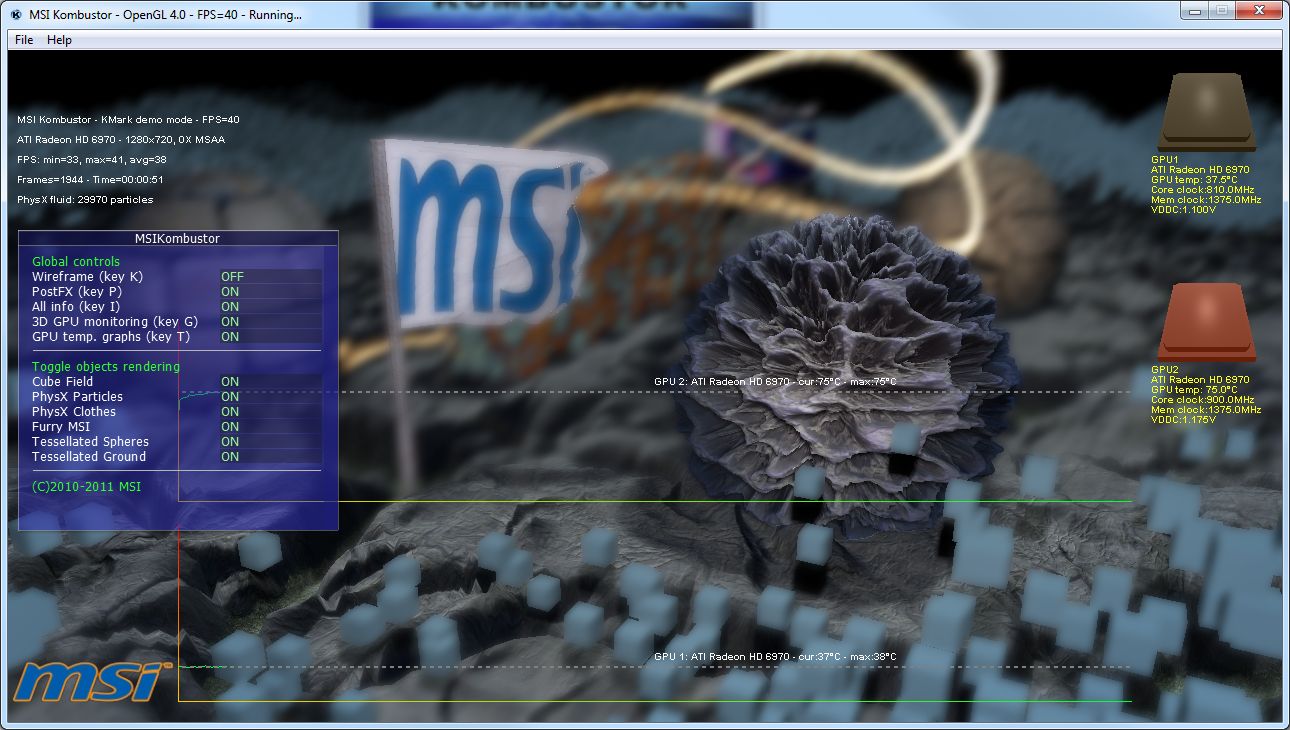Maximize the MSI Kombustor window
This screenshot has height=730, width=1290.
pos(1221,10)
